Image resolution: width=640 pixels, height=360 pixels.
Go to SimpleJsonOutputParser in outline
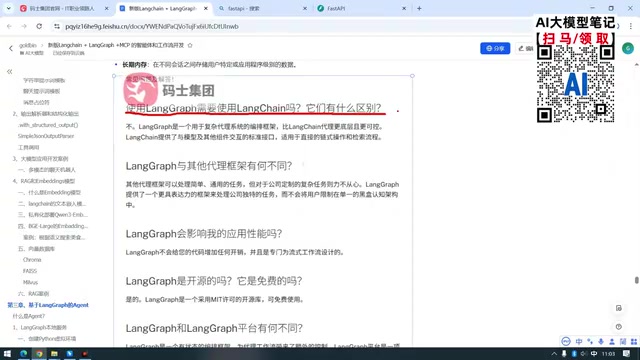pos(46,136)
